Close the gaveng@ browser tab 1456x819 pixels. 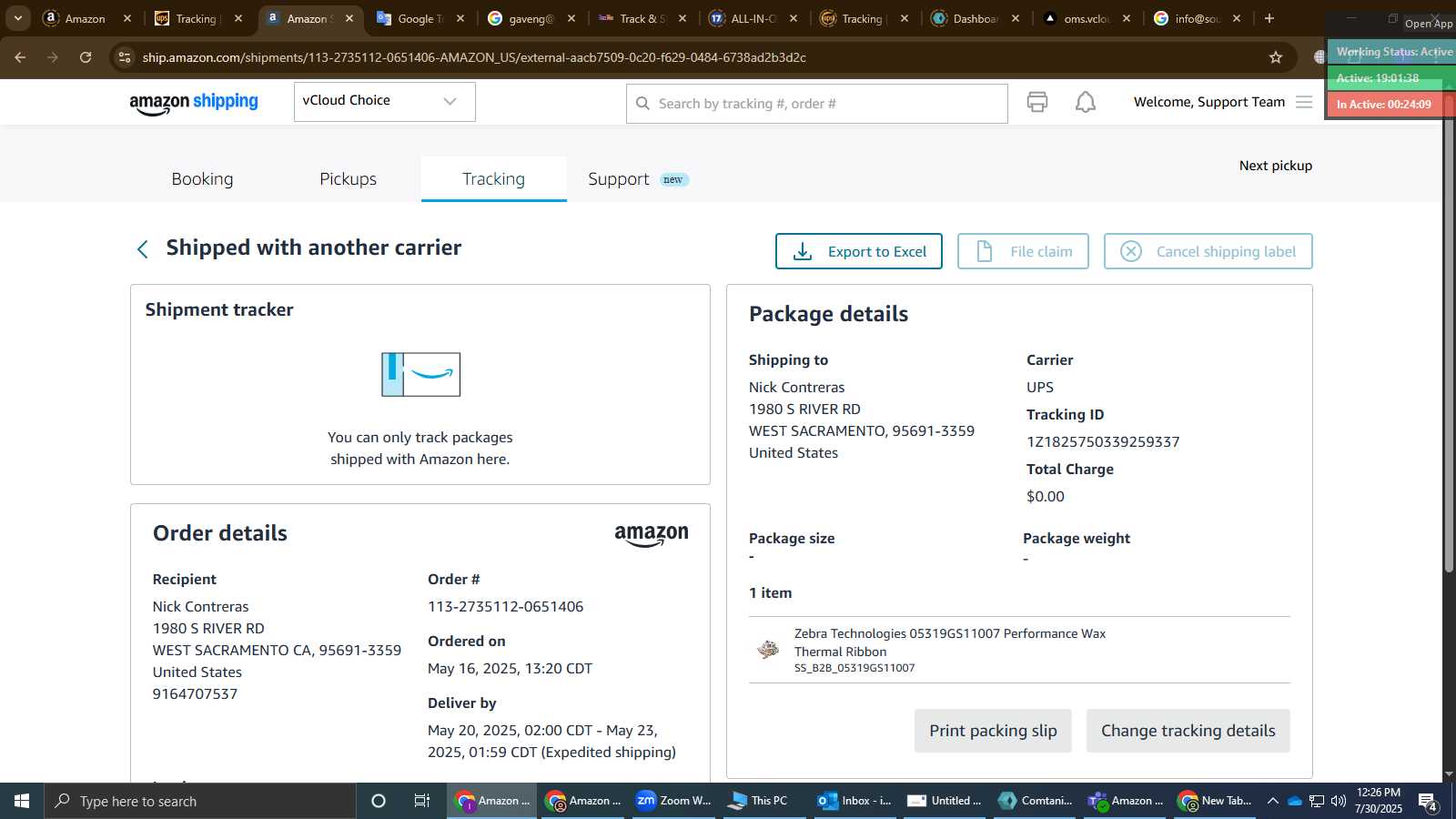tap(571, 18)
